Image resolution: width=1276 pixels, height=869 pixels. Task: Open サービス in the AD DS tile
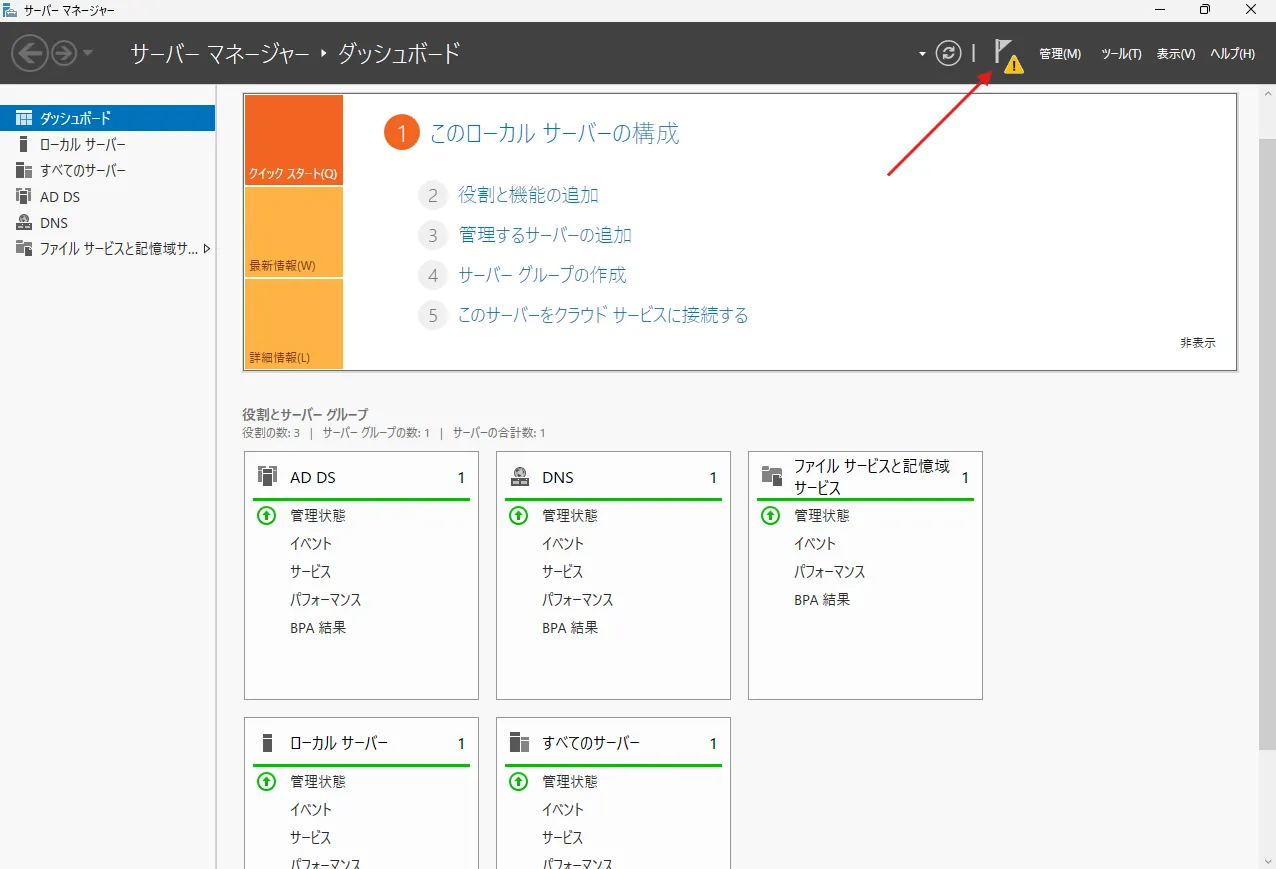[310, 572]
